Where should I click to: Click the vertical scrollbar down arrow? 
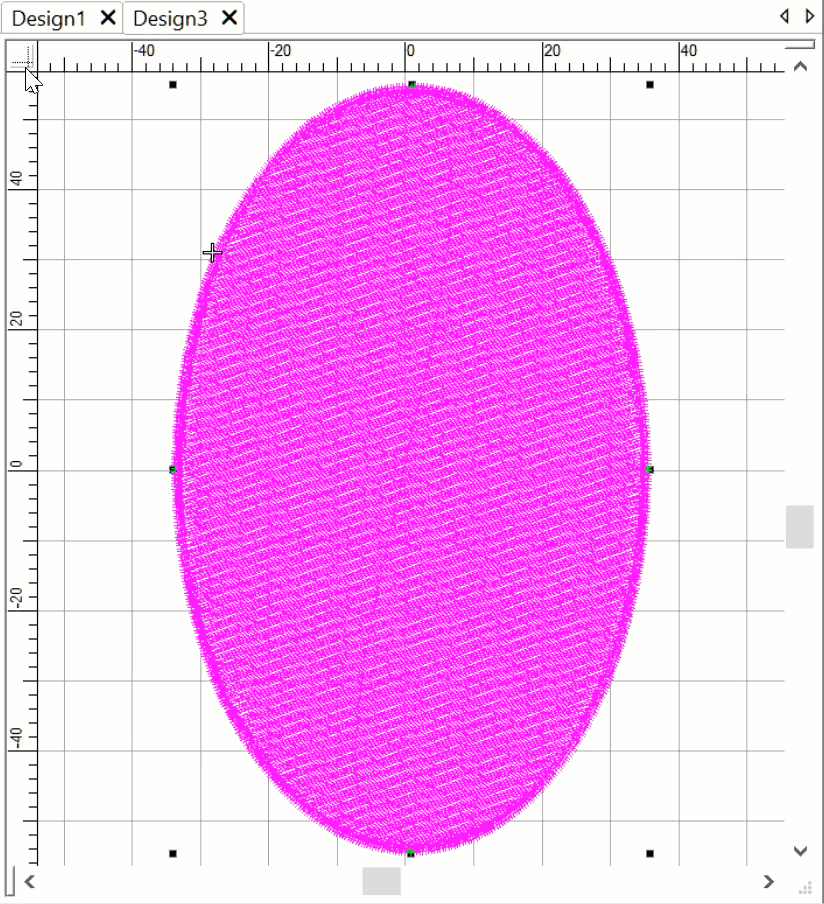coord(799,851)
